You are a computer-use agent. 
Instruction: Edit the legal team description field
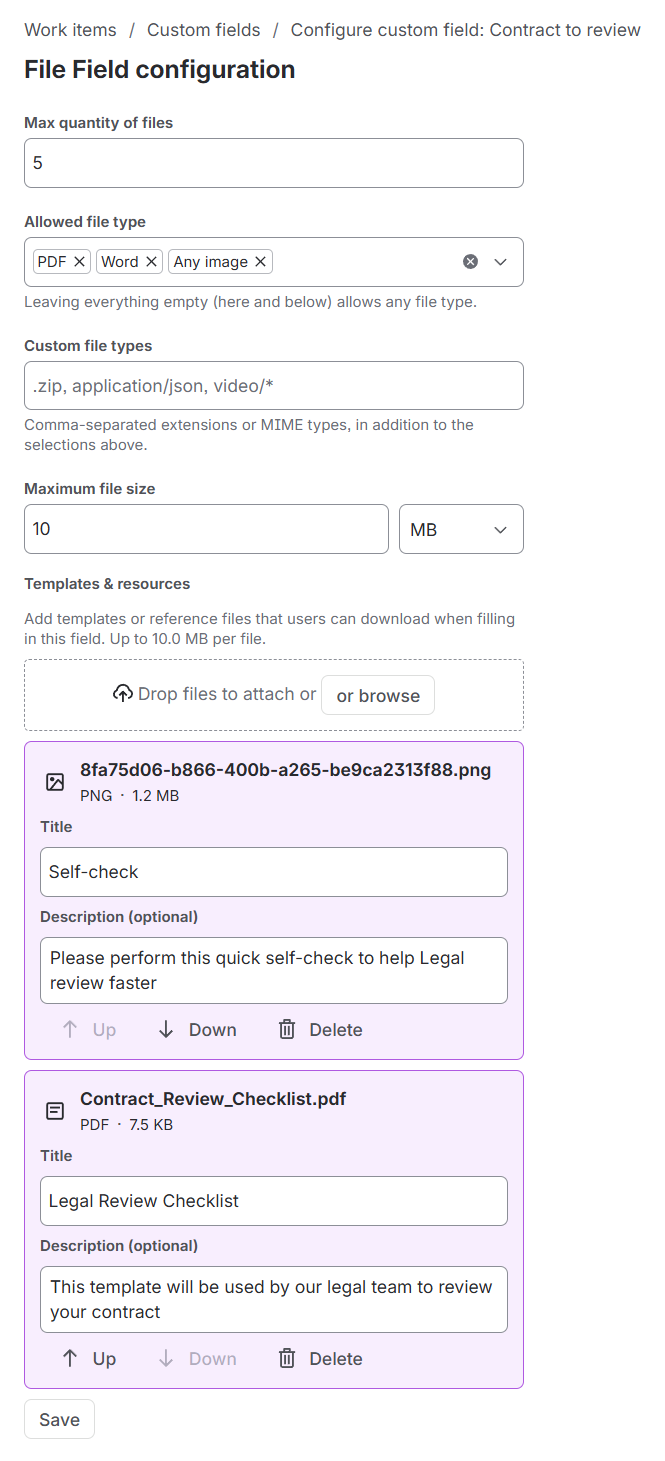click(x=274, y=1299)
